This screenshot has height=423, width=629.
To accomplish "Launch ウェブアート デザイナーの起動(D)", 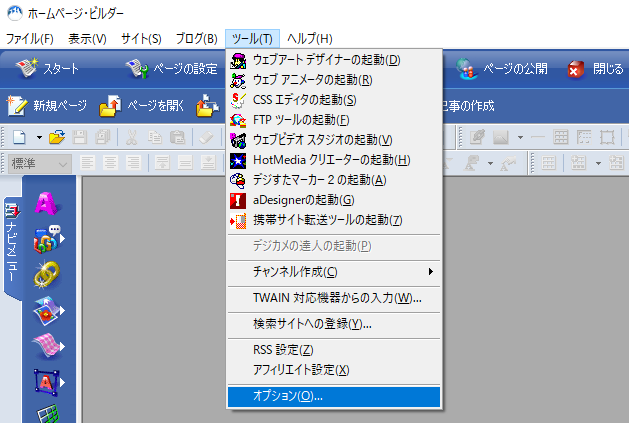I will (x=334, y=60).
